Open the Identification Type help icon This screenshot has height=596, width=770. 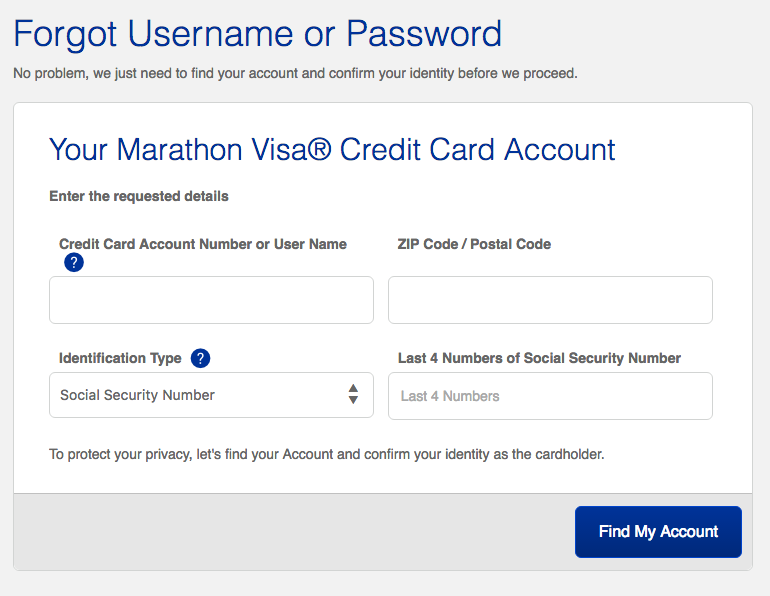click(x=200, y=358)
